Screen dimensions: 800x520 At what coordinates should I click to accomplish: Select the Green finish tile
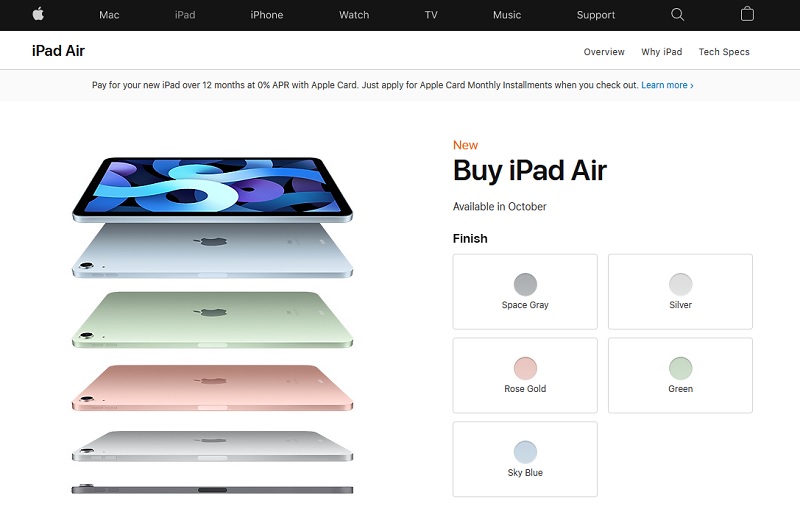tap(680, 375)
